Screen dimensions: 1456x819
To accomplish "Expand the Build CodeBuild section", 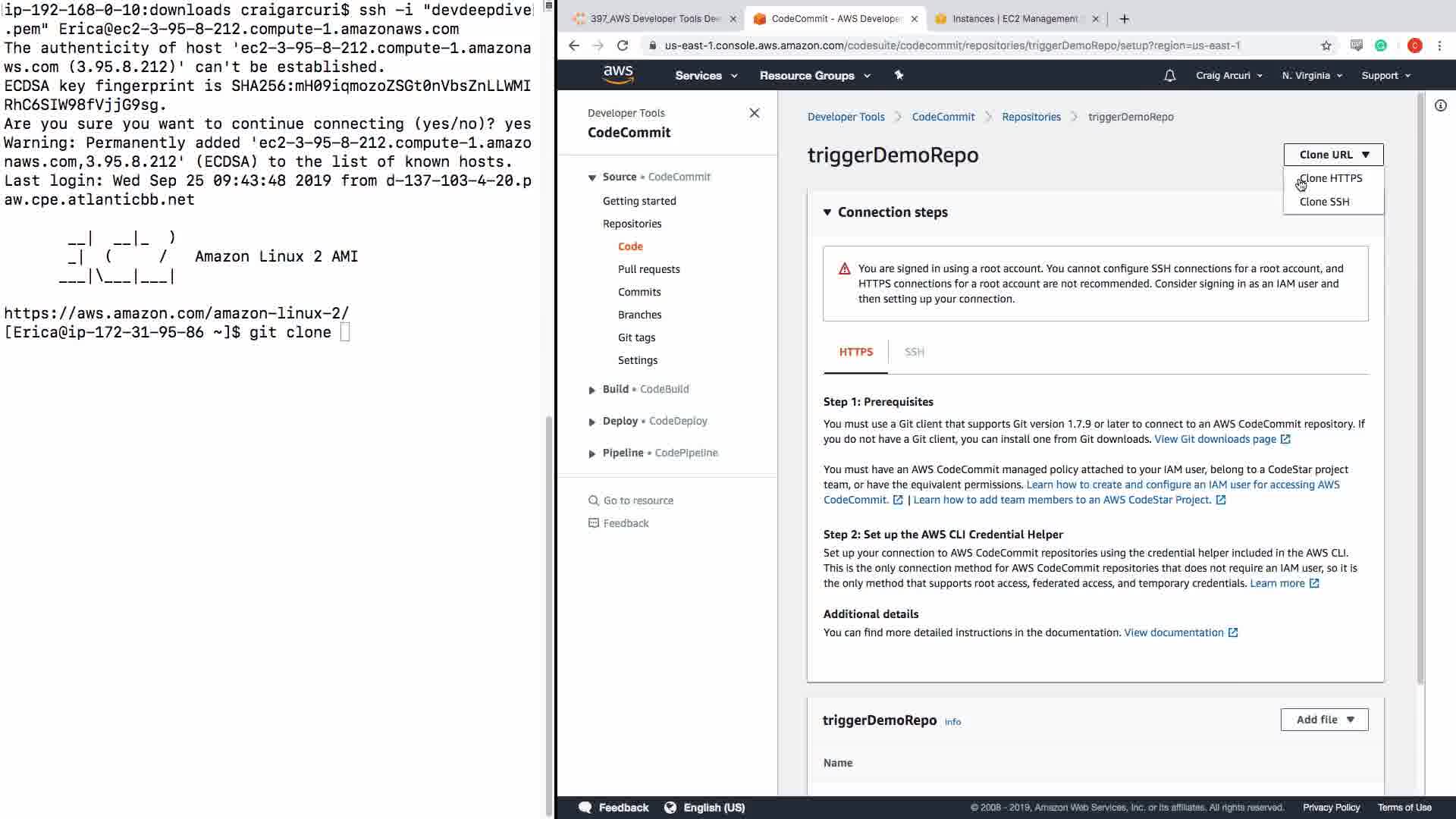I will point(592,390).
